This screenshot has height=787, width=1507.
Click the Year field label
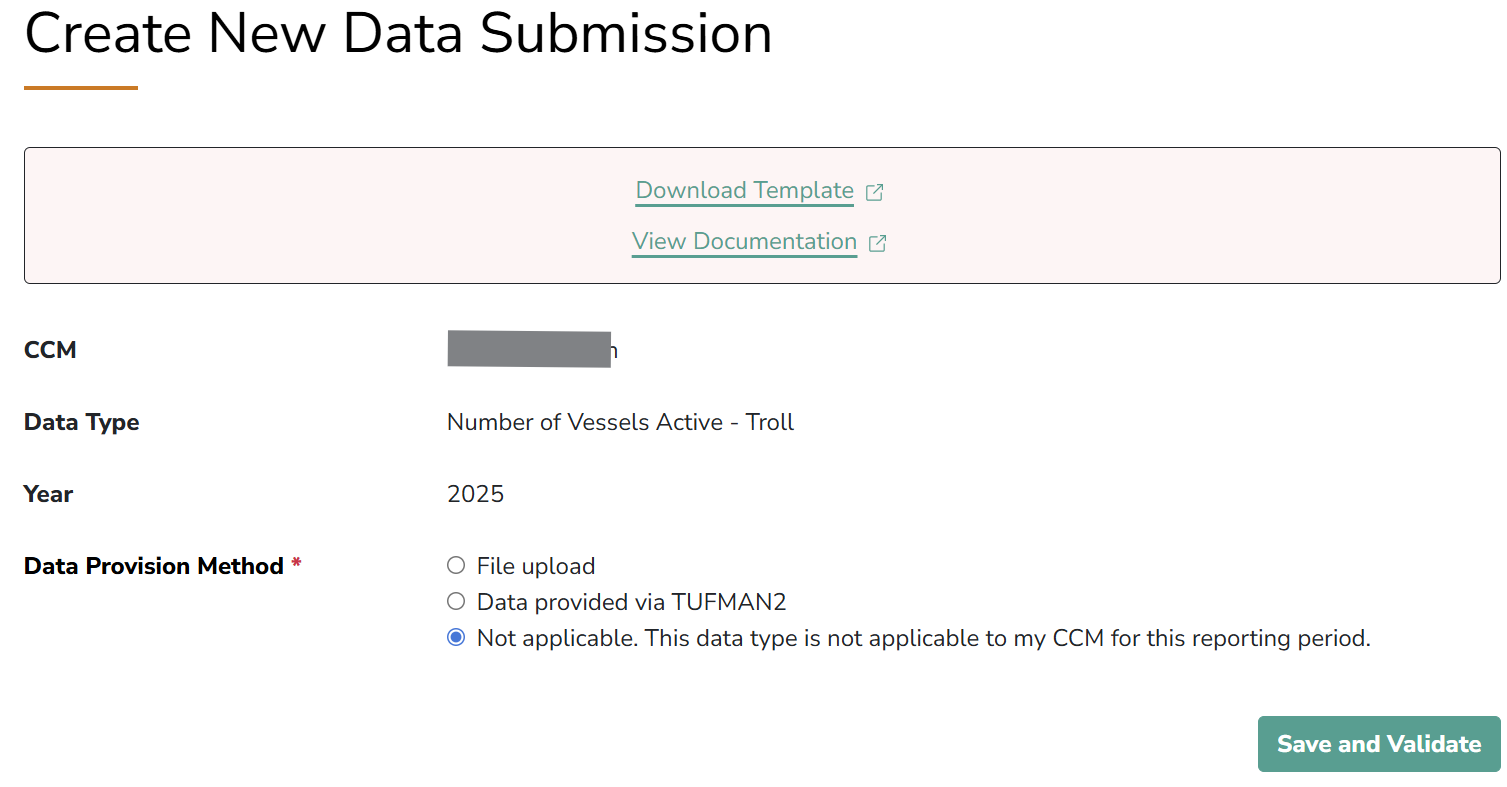click(49, 494)
